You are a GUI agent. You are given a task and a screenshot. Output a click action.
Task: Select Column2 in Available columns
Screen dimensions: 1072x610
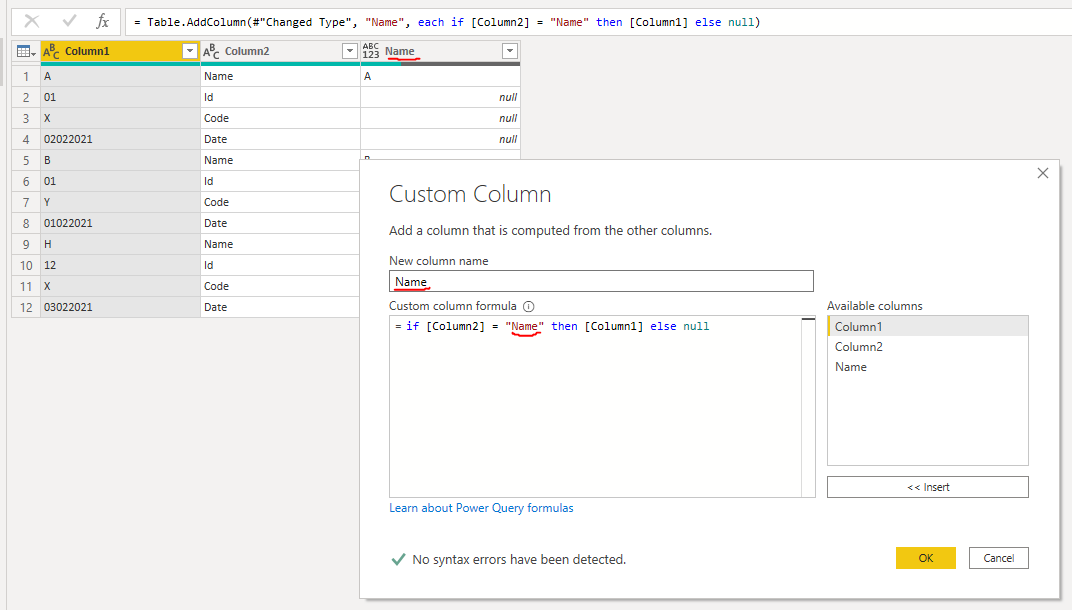pos(928,347)
